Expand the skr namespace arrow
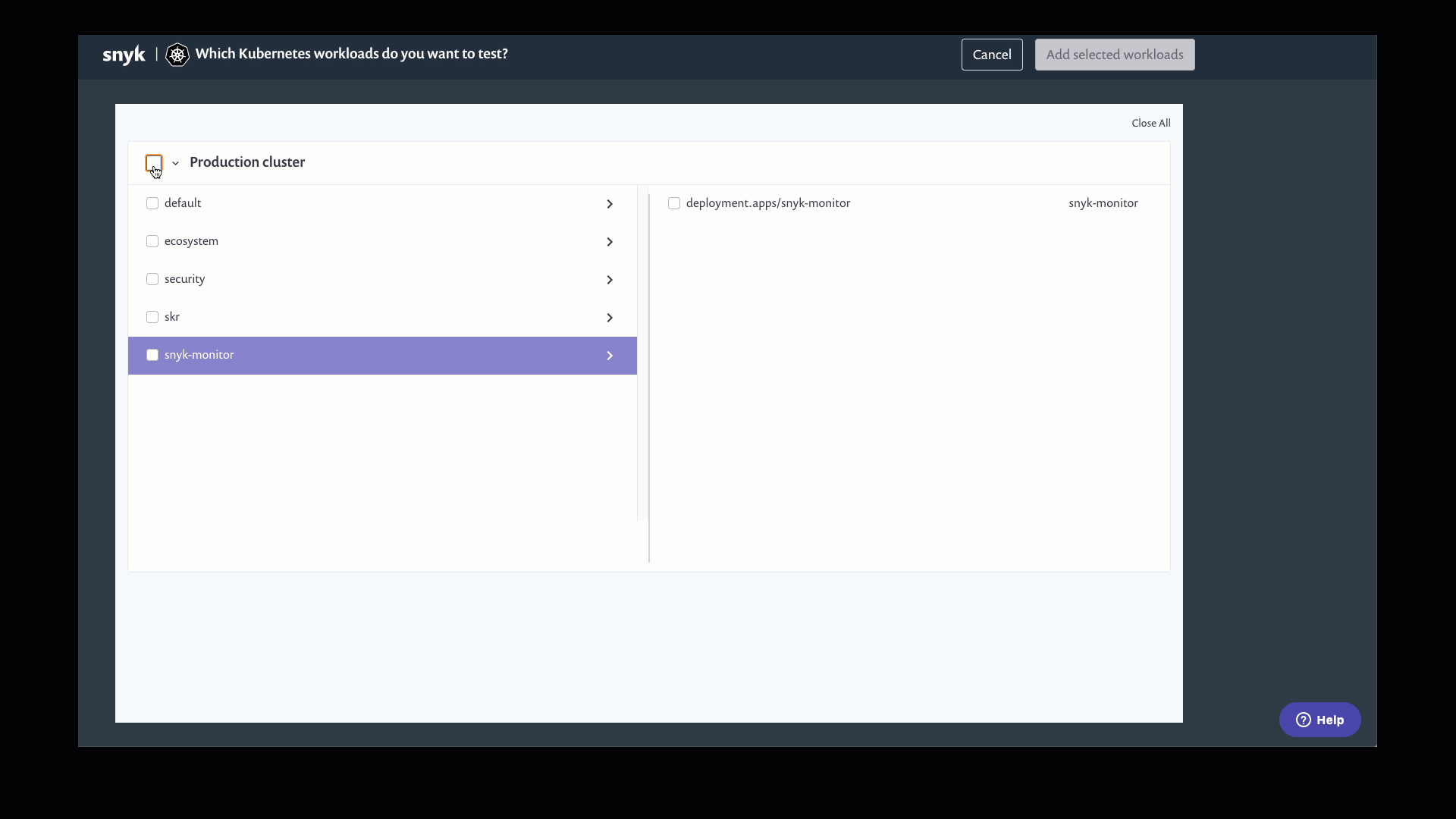The width and height of the screenshot is (1456, 819). pyautogui.click(x=610, y=318)
